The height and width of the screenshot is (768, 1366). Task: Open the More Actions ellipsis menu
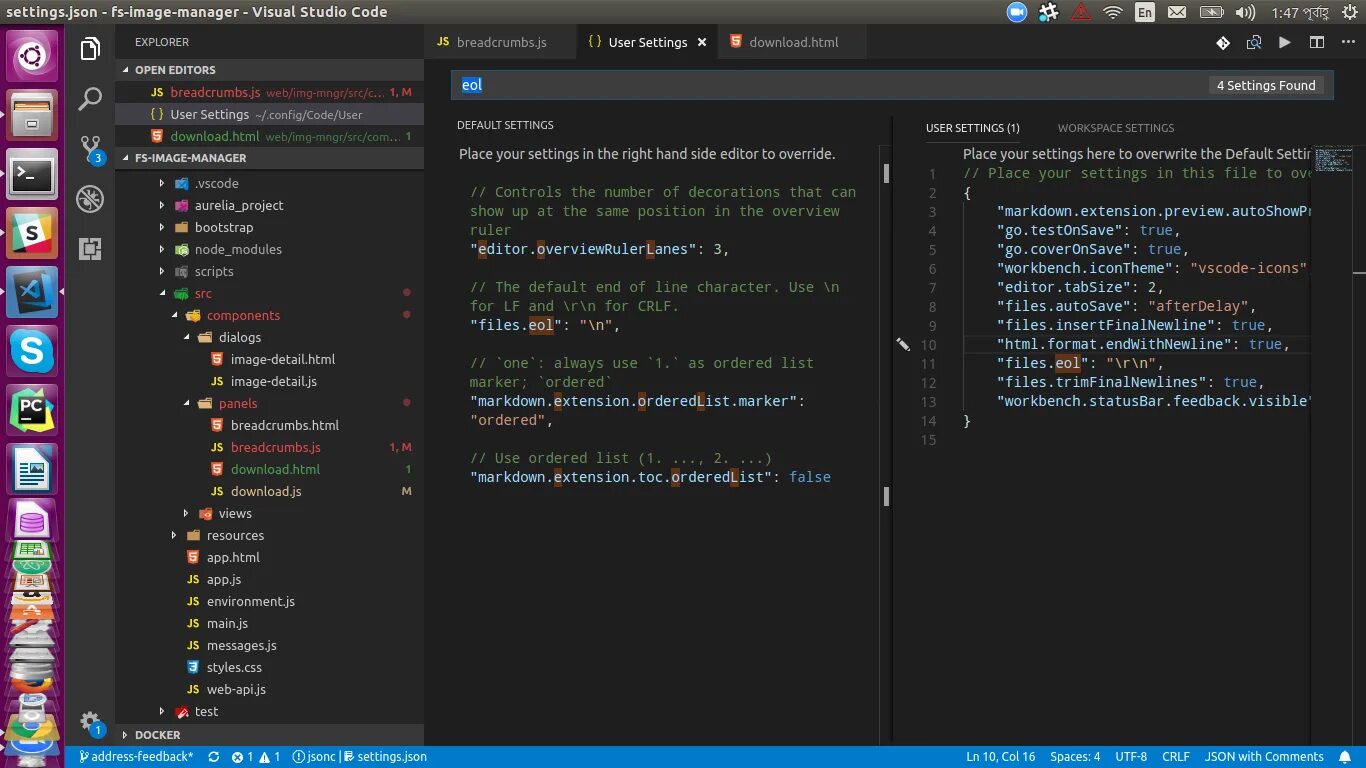tap(1347, 42)
